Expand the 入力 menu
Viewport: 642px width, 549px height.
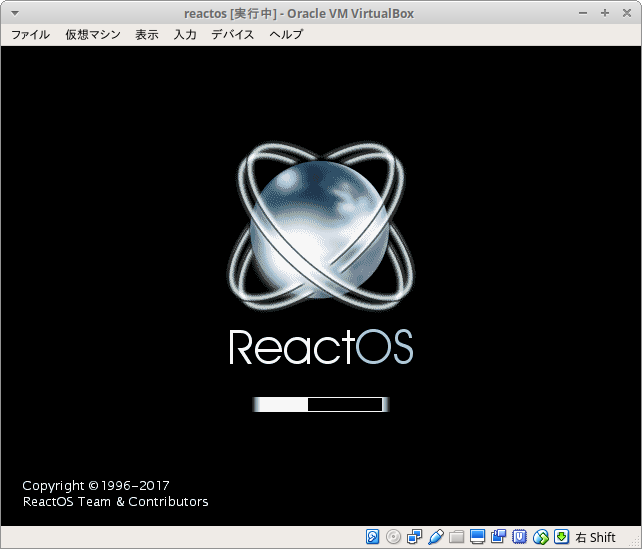click(185, 34)
